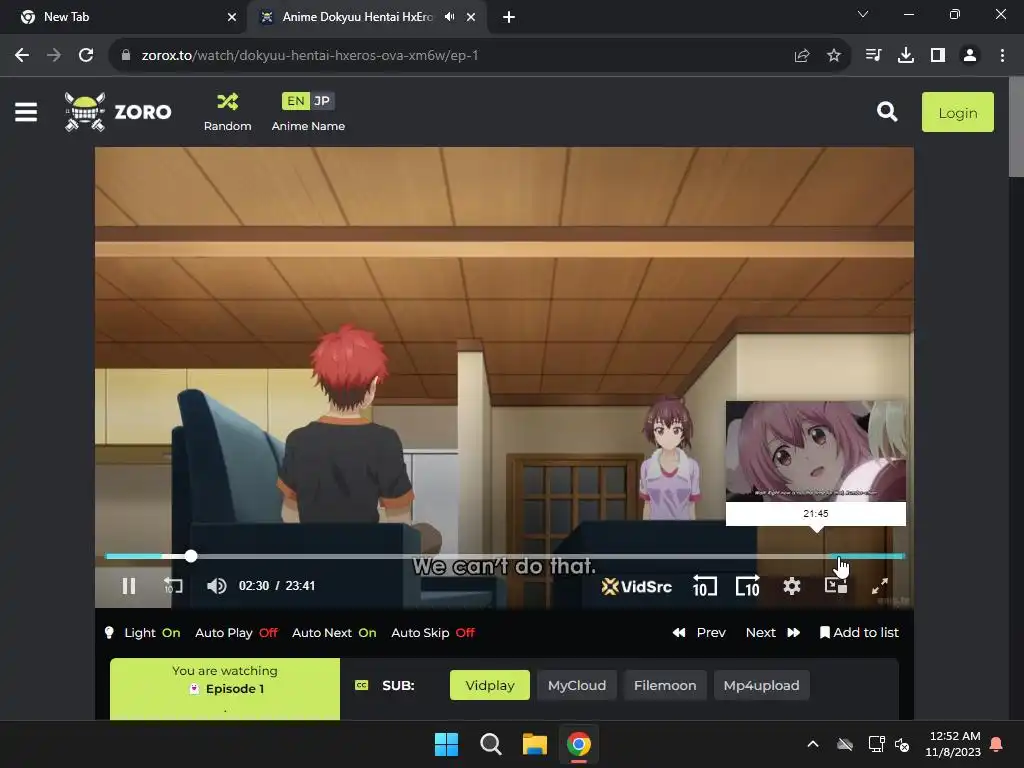Select the Filemoon server
The width and height of the screenshot is (1024, 768).
point(665,685)
